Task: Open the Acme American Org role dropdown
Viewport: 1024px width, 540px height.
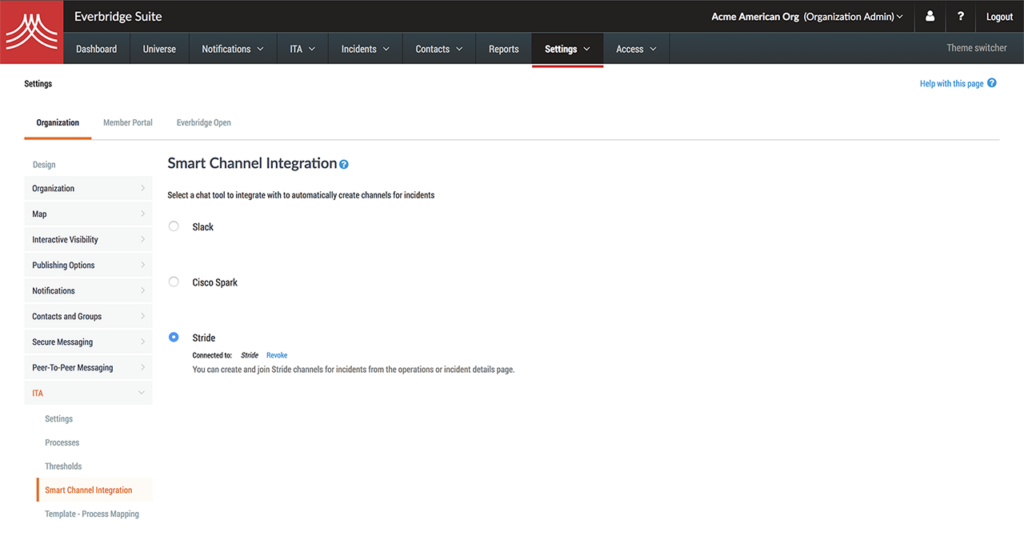Action: point(807,17)
